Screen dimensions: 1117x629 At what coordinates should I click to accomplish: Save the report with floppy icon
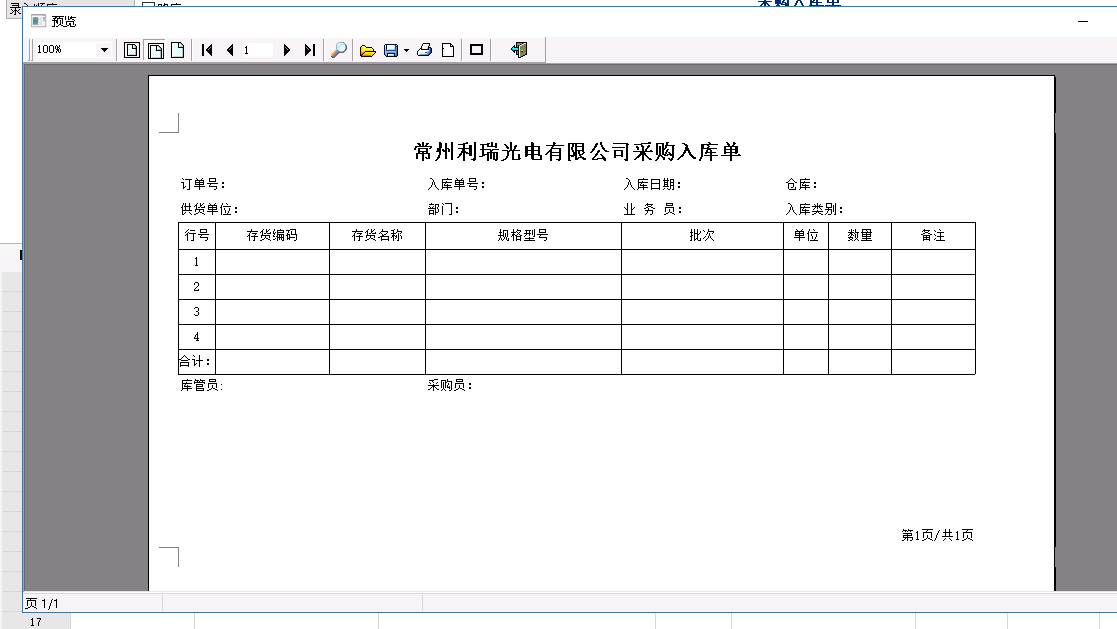point(391,50)
